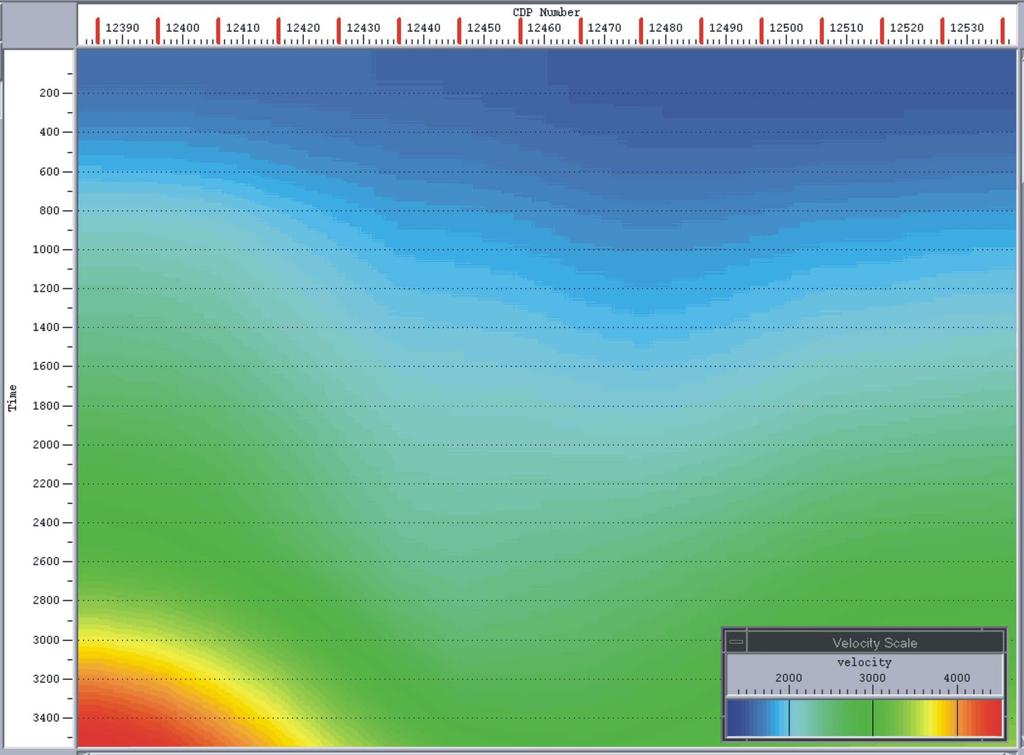
Task: Click the 3000 label on velocity scale
Action: (872, 678)
